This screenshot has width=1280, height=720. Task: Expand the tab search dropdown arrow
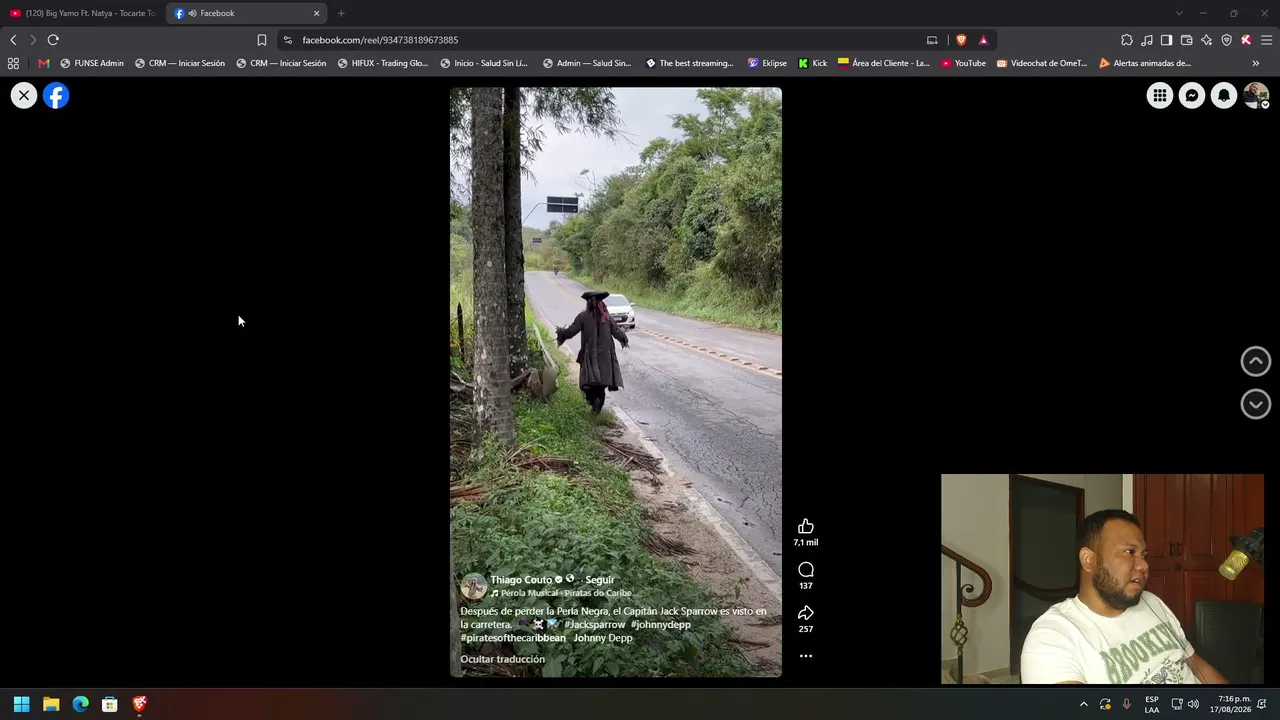pyautogui.click(x=1179, y=13)
